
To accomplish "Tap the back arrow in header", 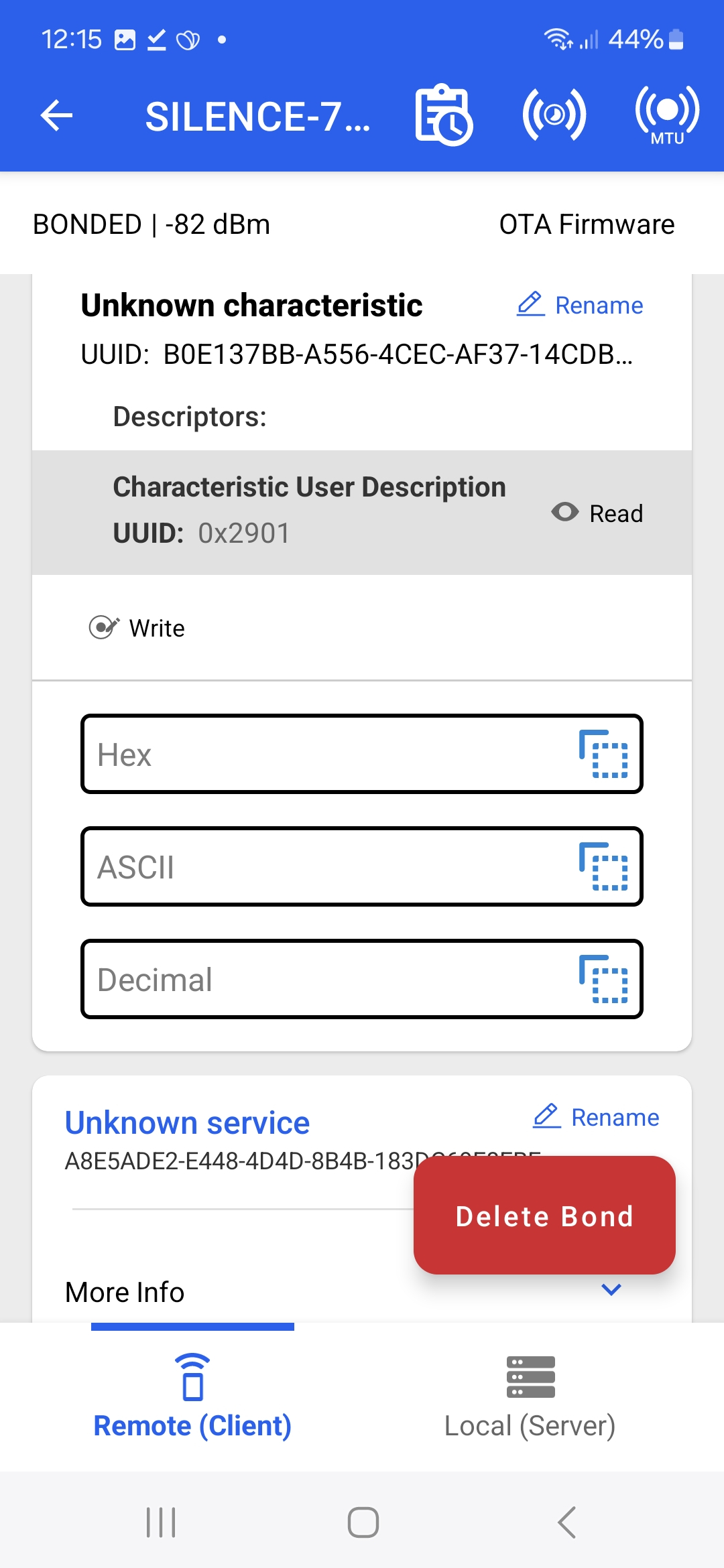I will [x=56, y=115].
